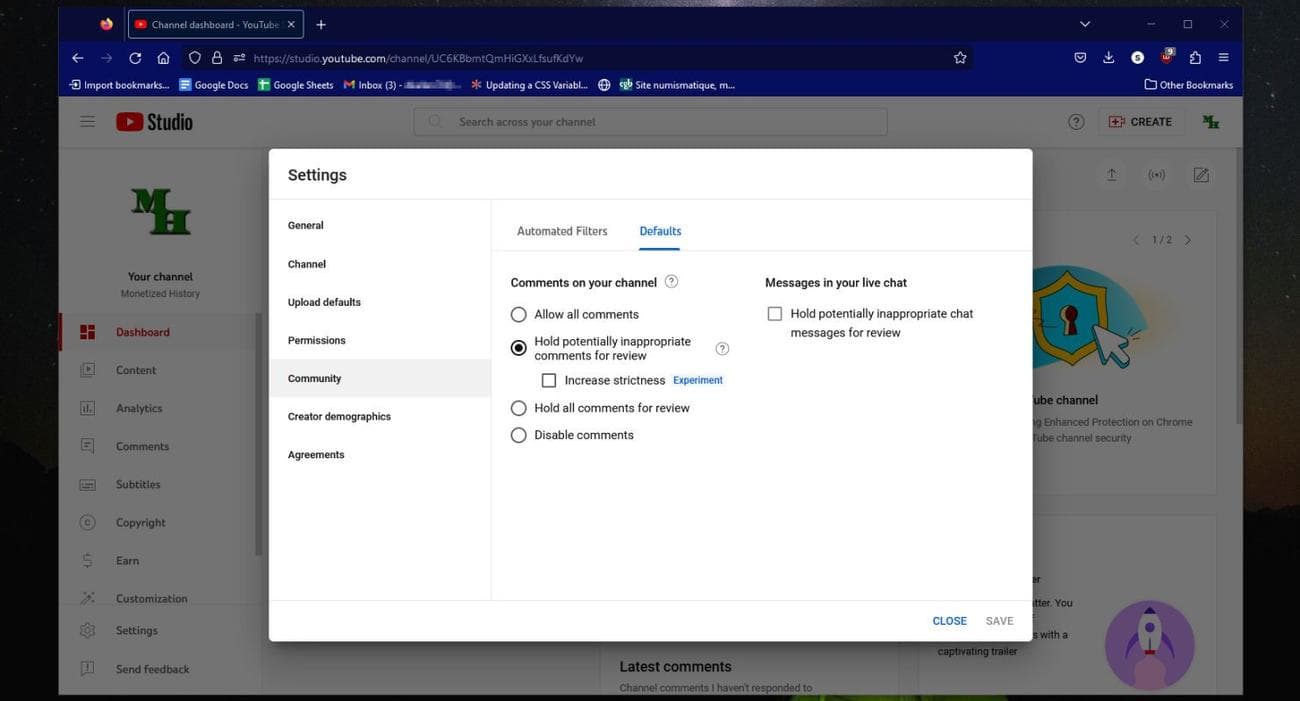Enable Increase strictness checkbox
The width and height of the screenshot is (1300, 701).
[x=548, y=381]
